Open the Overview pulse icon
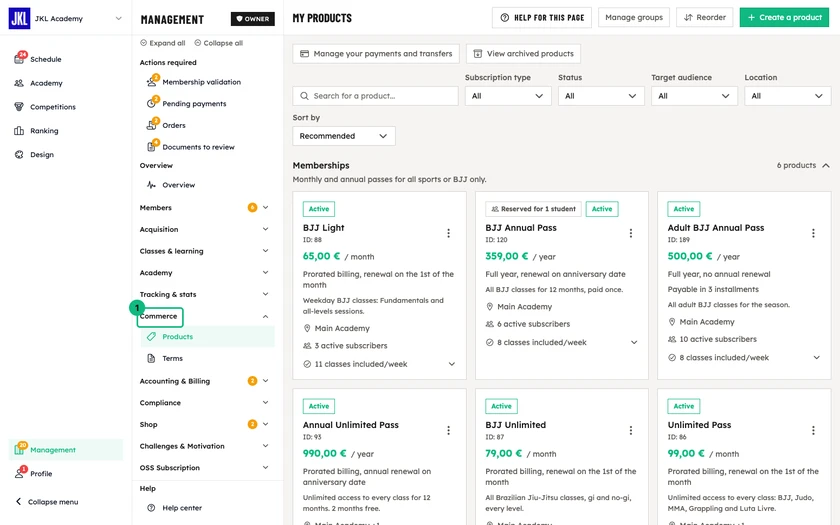The image size is (840, 525). [152, 185]
